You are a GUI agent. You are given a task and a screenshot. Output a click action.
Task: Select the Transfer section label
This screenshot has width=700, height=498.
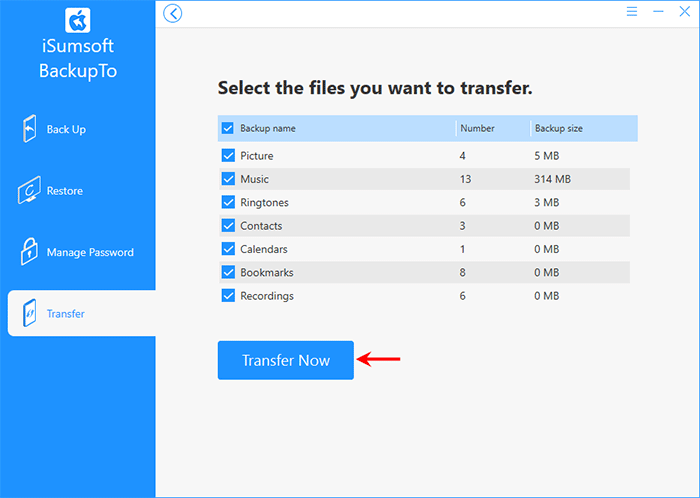pos(66,314)
